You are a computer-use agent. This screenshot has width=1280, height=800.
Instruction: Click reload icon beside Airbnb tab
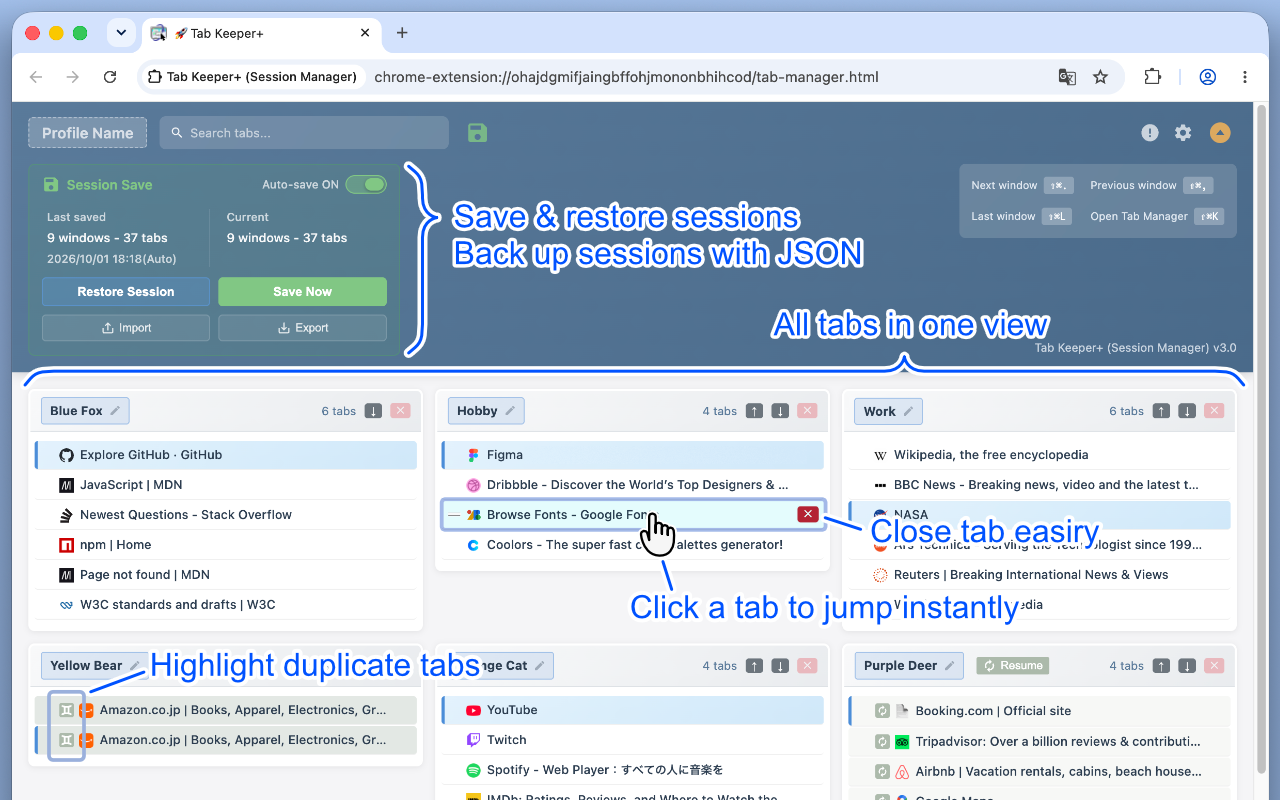[882, 772]
